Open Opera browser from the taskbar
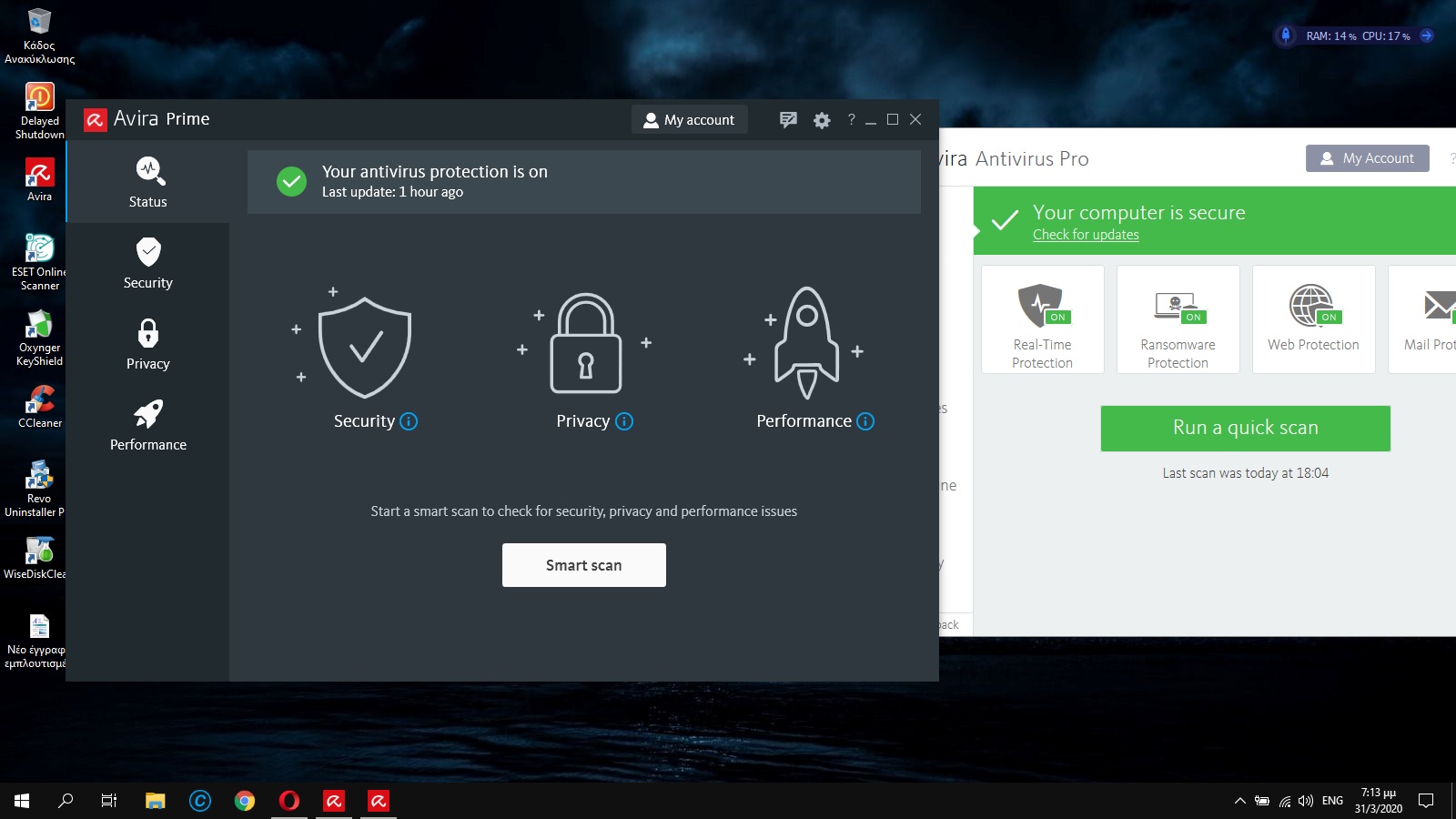The height and width of the screenshot is (819, 1456). (x=288, y=801)
